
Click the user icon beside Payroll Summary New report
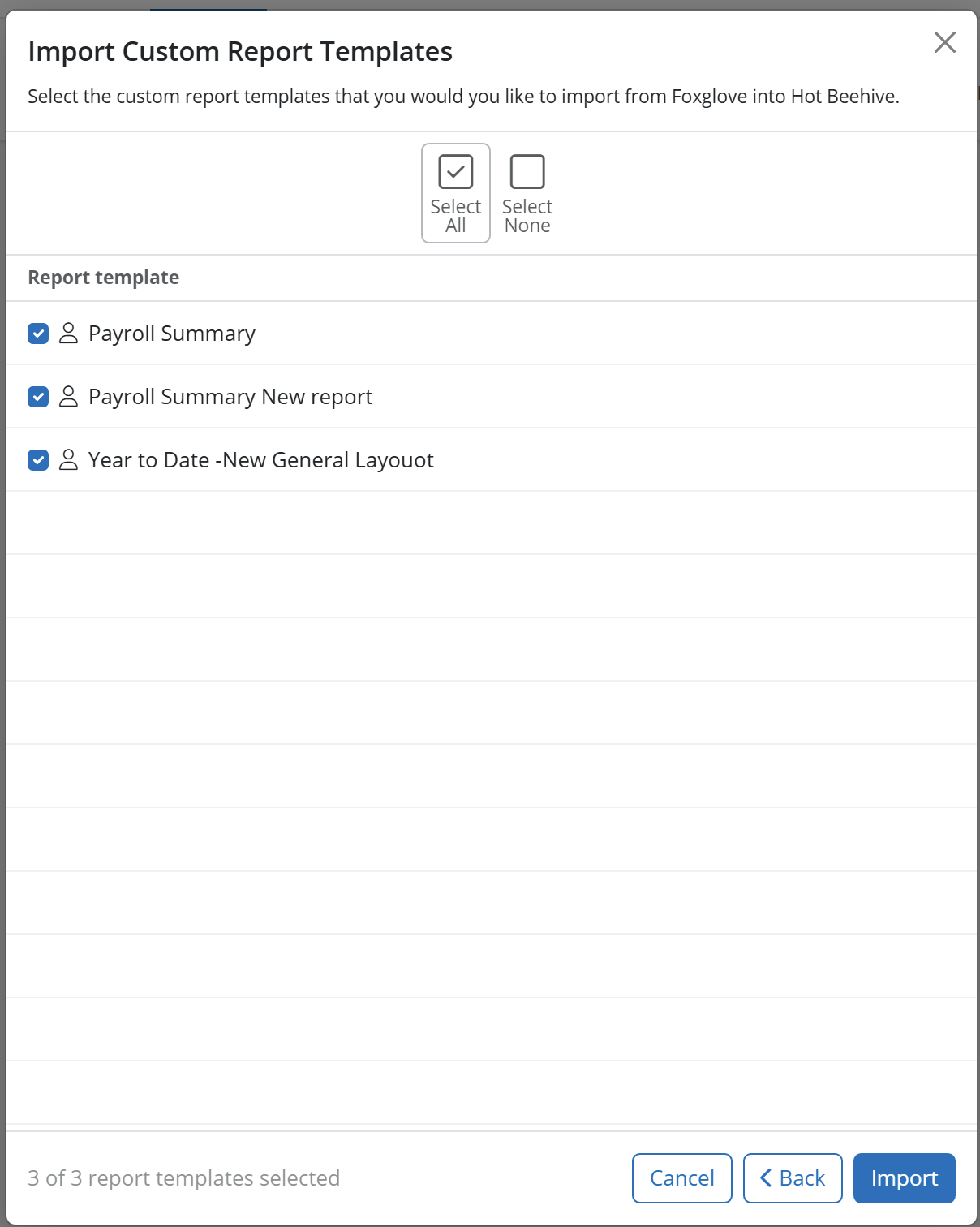tap(69, 397)
